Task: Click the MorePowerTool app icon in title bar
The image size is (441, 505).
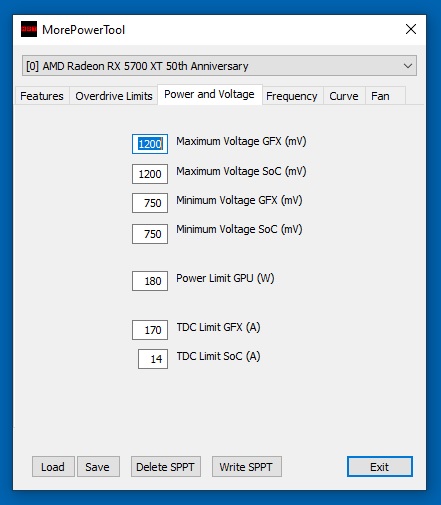Action: tap(29, 29)
